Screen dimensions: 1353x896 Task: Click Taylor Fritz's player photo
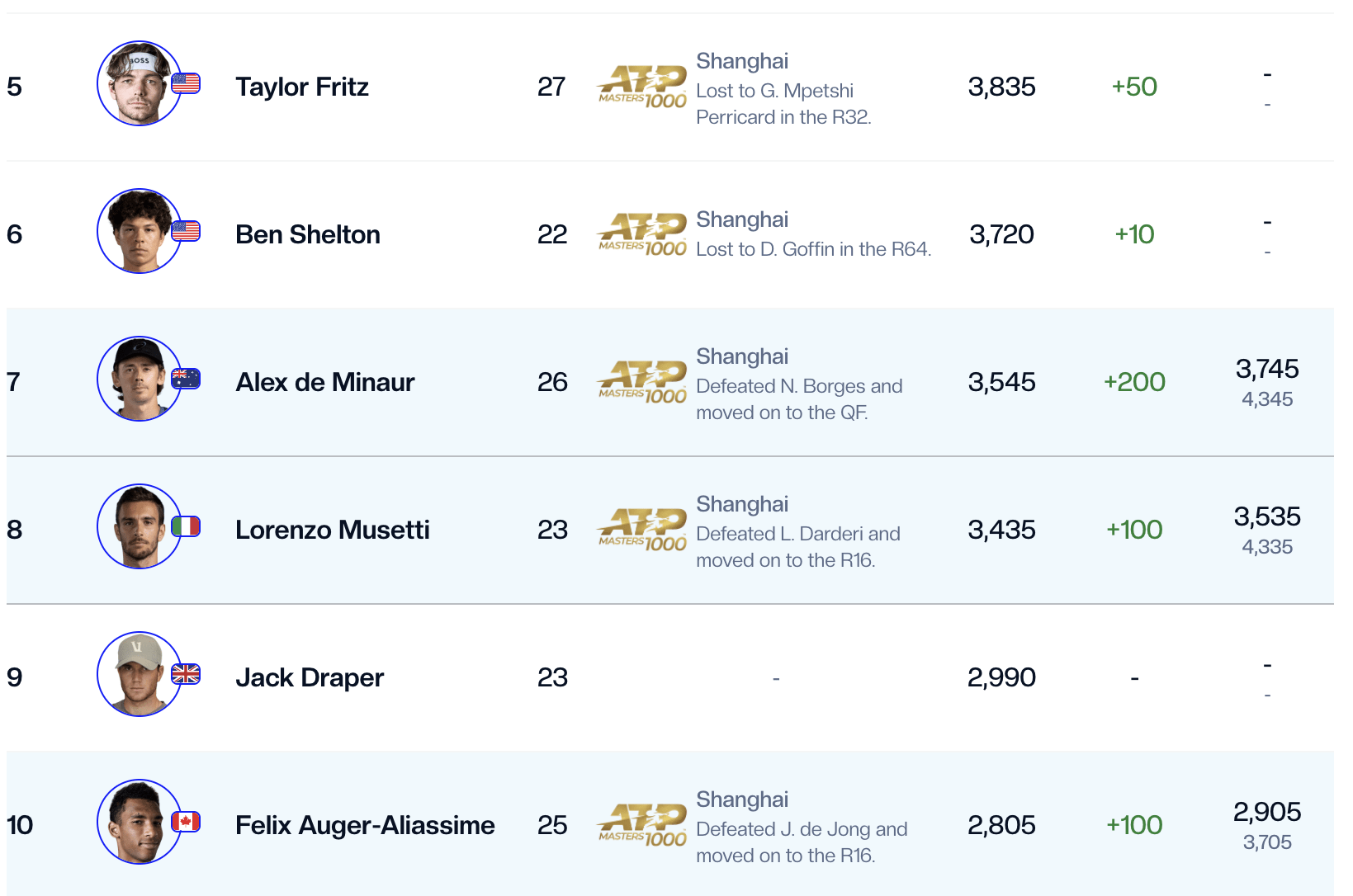pos(139,84)
